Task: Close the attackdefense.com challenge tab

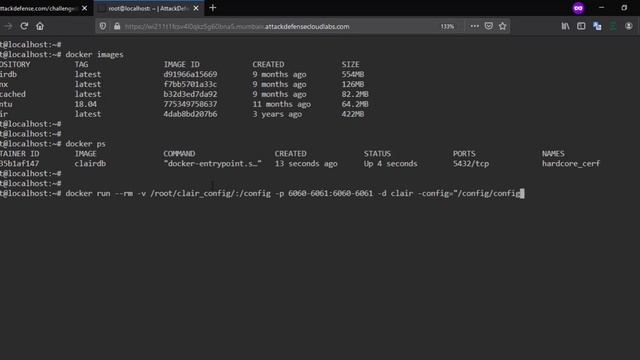Action: [x=84, y=8]
